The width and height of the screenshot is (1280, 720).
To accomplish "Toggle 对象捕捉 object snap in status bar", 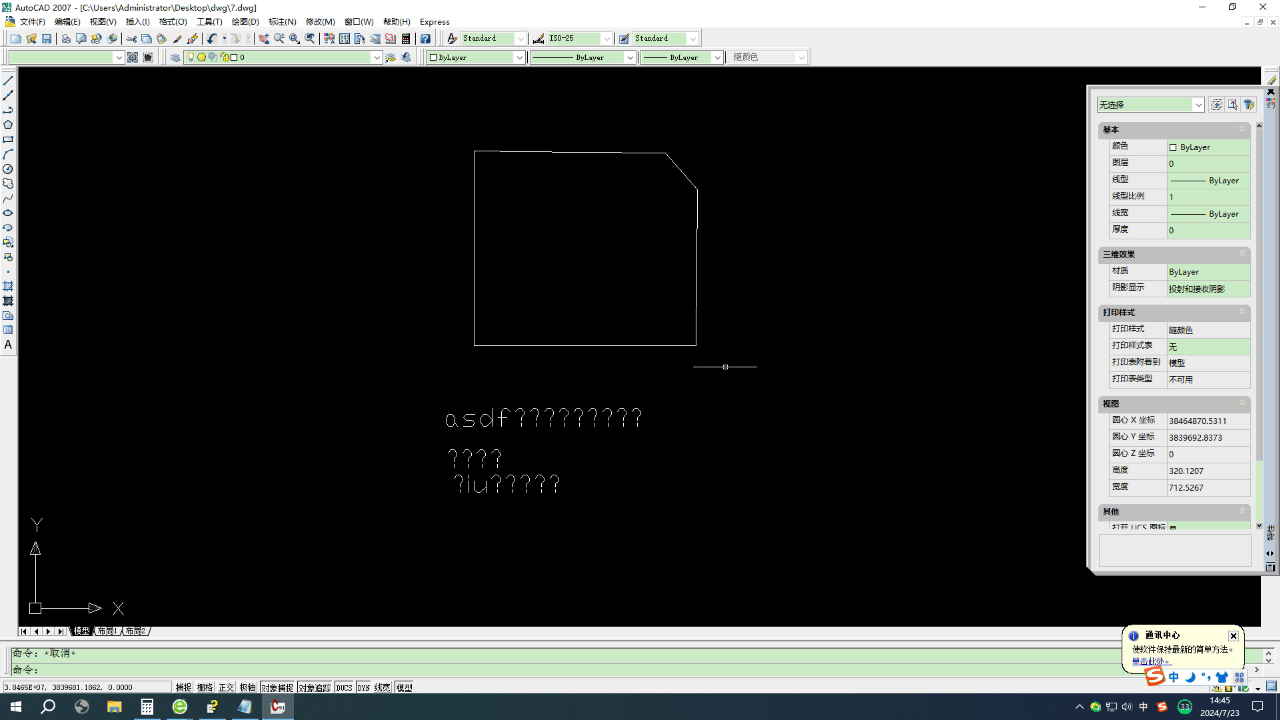I will (x=277, y=688).
